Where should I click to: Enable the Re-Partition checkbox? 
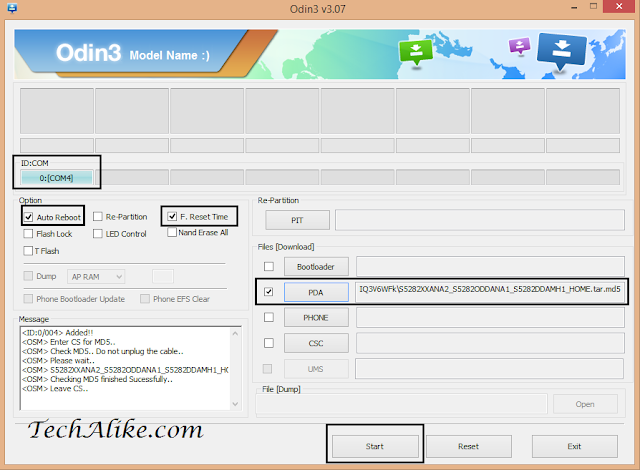click(x=98, y=216)
